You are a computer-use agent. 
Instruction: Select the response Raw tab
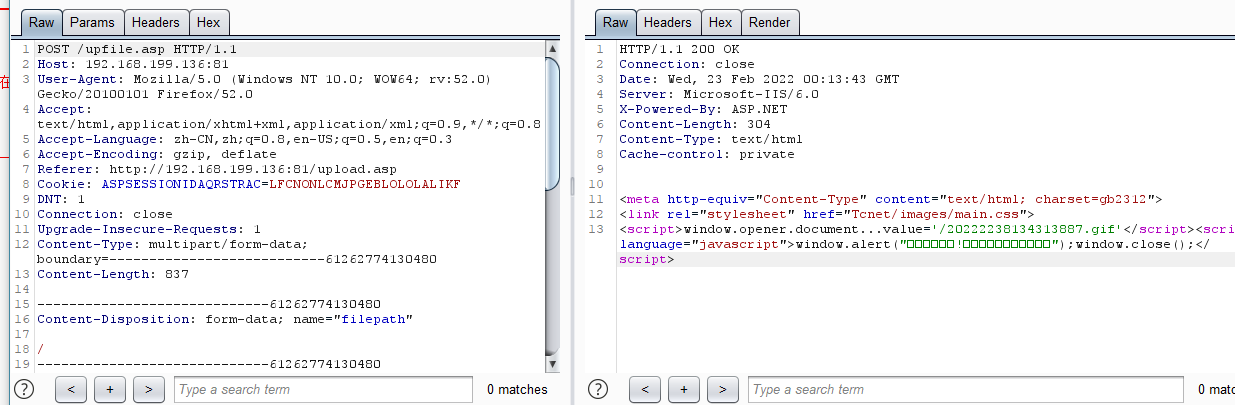pyautogui.click(x=615, y=22)
